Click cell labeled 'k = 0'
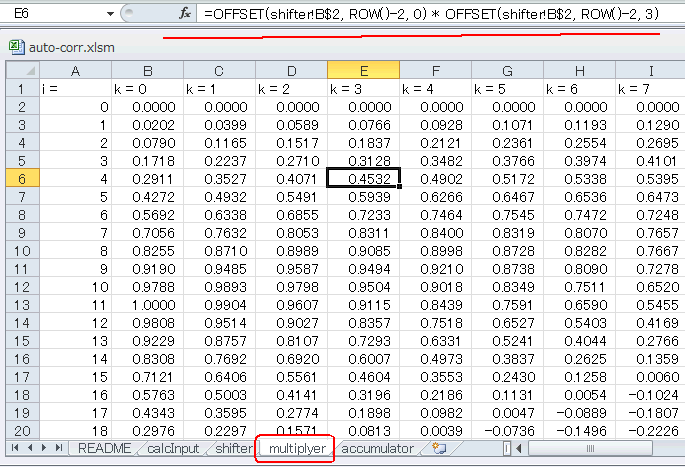Screen dimensions: 685x467 click(x=148, y=89)
